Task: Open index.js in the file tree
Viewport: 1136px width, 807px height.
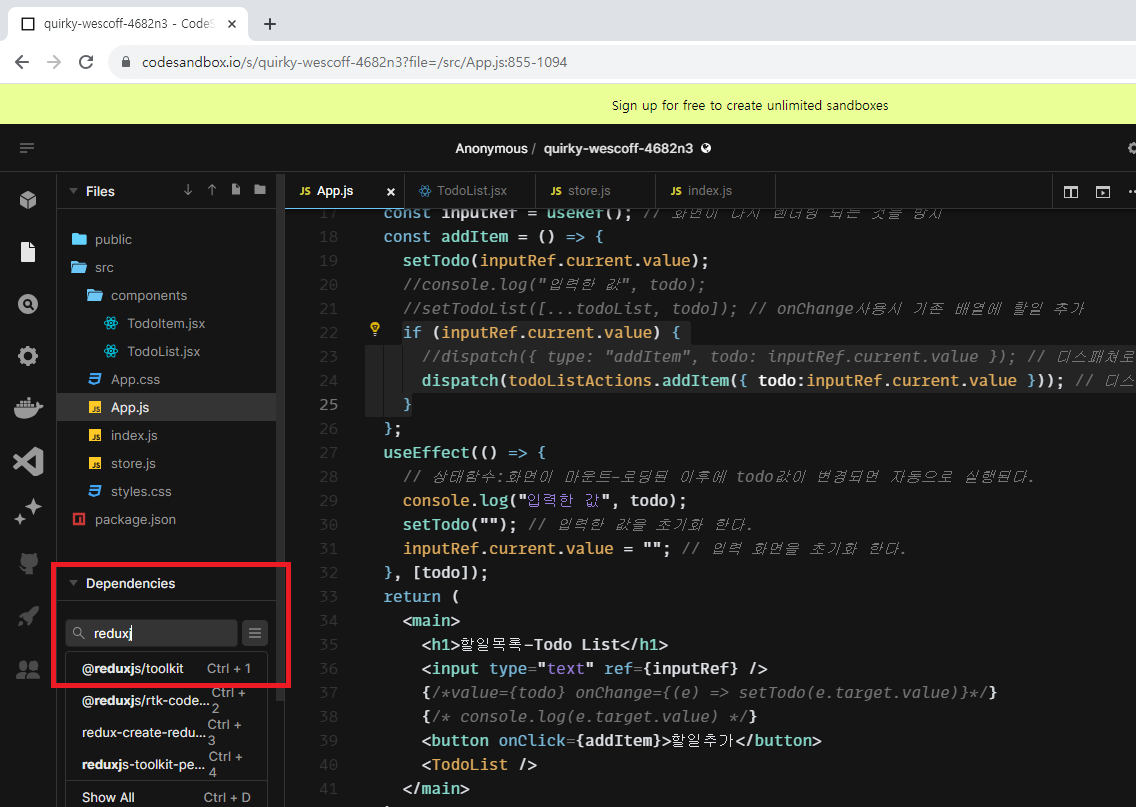Action: 166,435
